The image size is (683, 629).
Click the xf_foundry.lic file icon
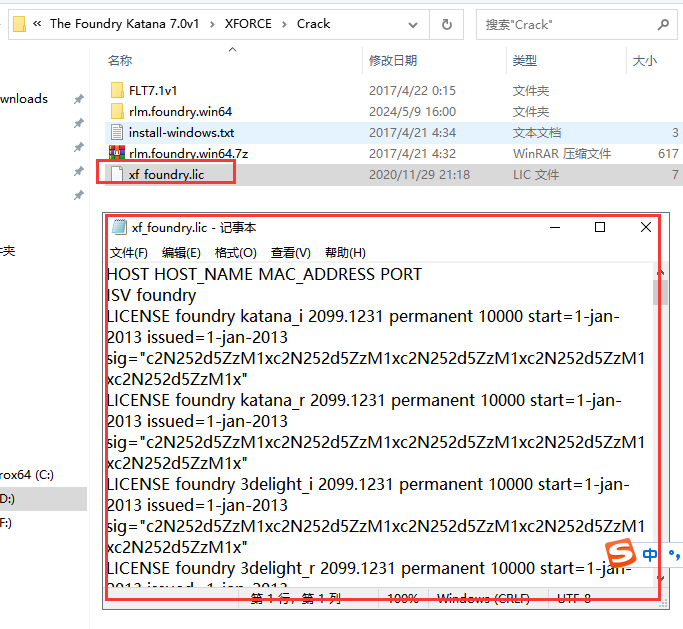point(117,174)
